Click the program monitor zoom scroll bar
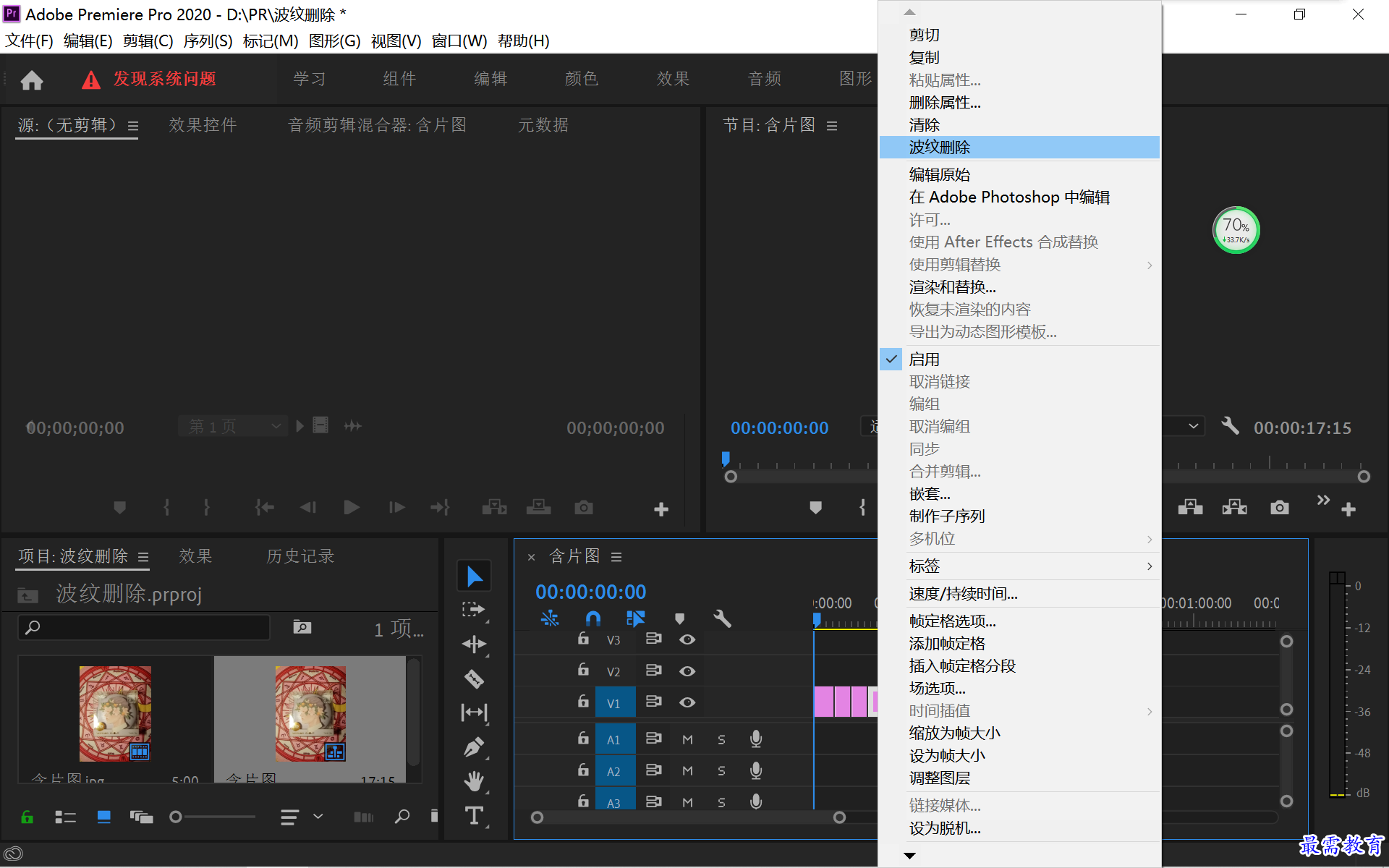1389x868 pixels. pos(1047,477)
